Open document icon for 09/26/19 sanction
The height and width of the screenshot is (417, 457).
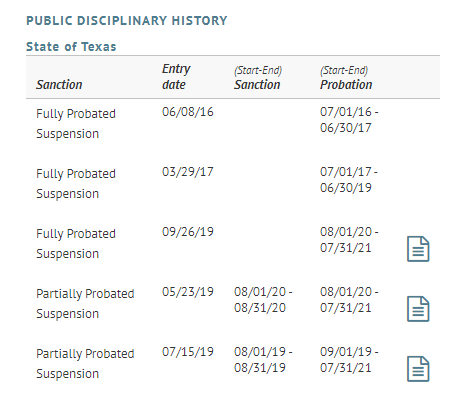pyautogui.click(x=418, y=249)
